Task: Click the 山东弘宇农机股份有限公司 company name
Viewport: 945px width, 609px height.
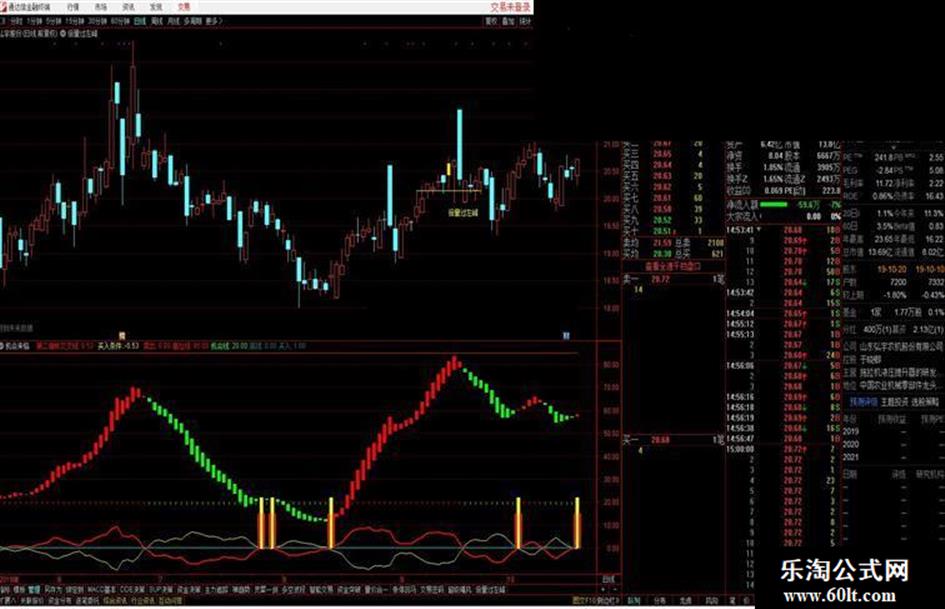Action: 902,346
